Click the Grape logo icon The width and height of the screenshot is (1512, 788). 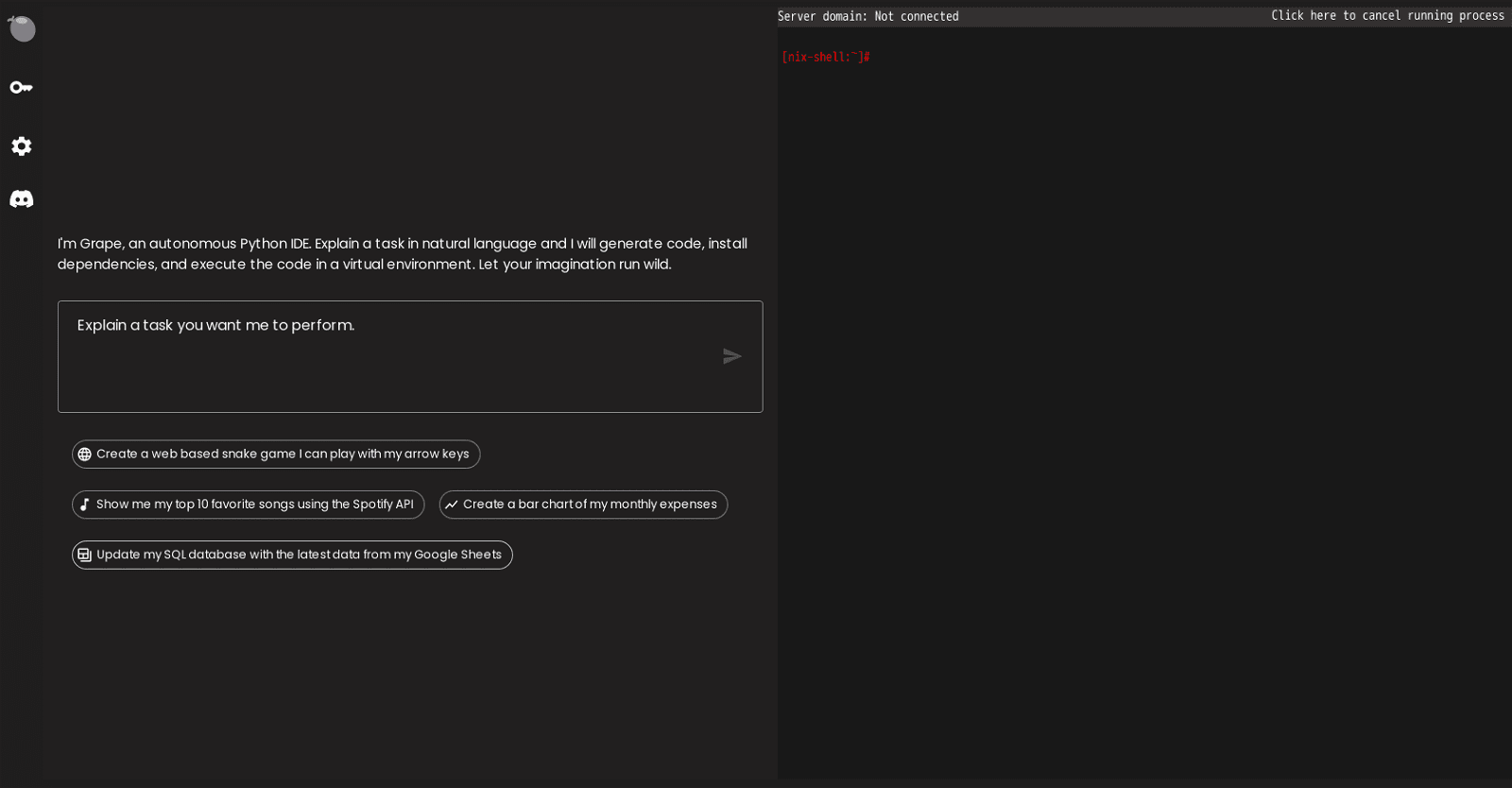22,28
